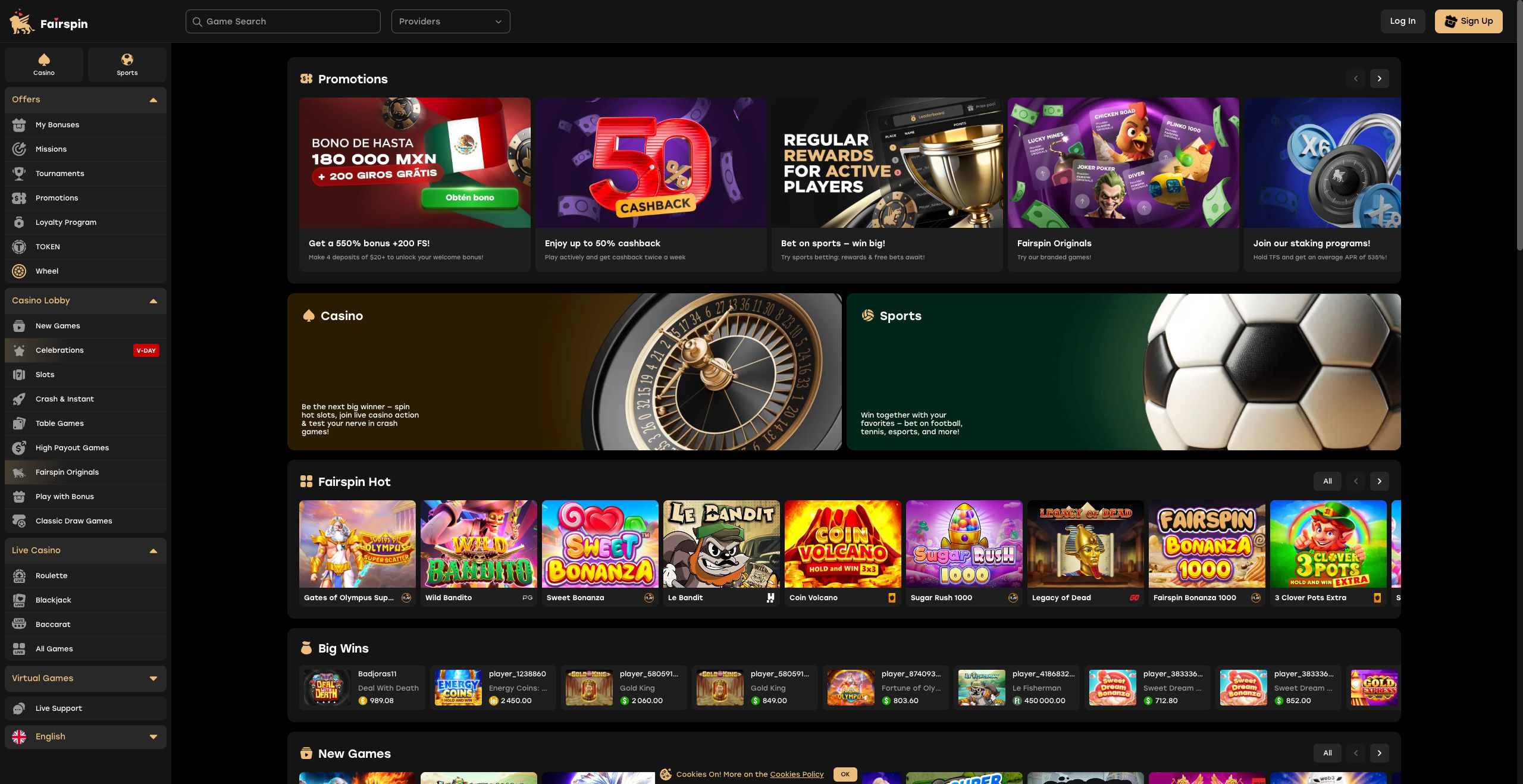The height and width of the screenshot is (784, 1523).
Task: Open the Loyalty Program page
Action: (x=65, y=222)
